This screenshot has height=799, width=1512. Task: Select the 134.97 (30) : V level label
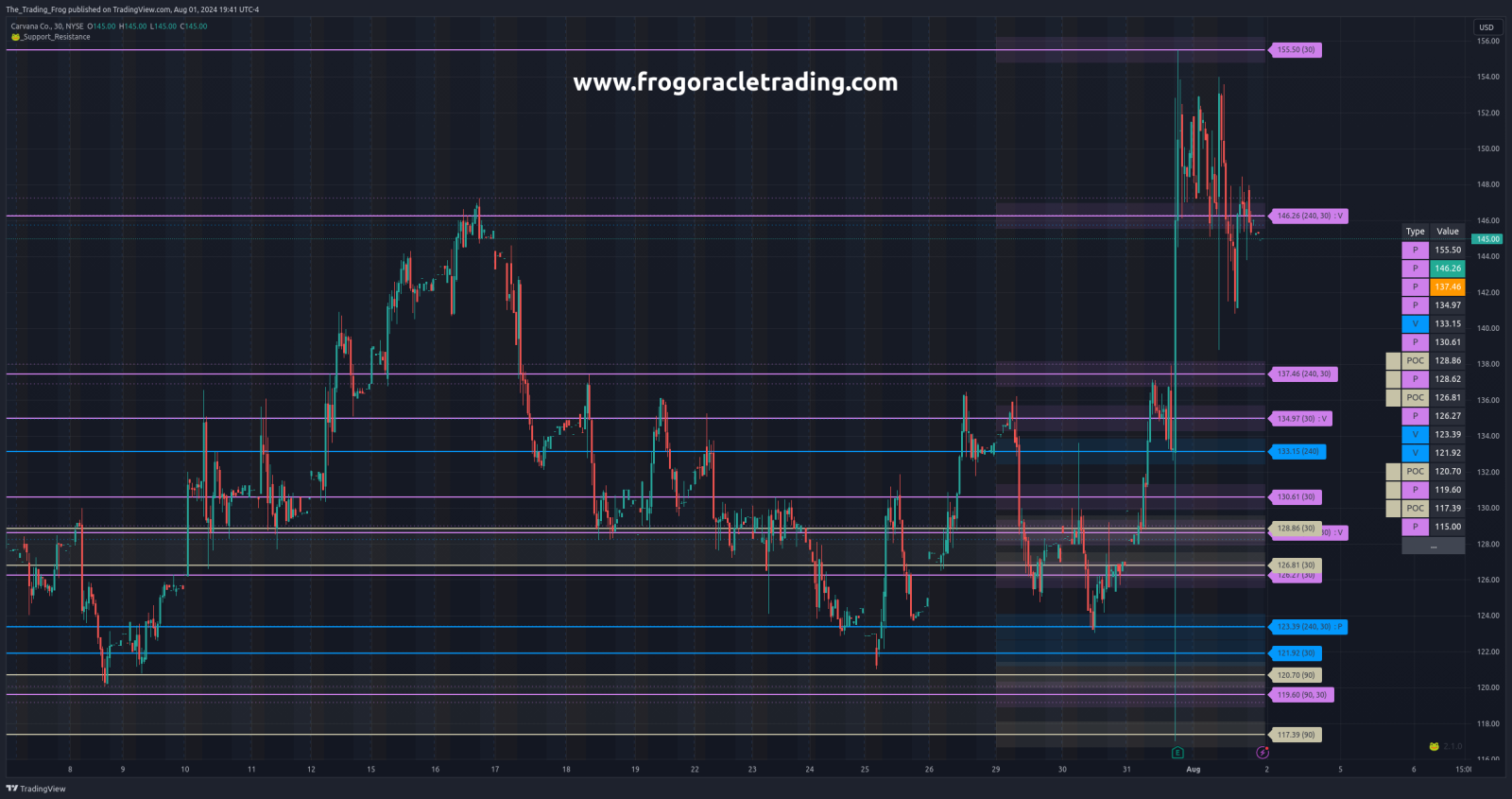coord(1300,419)
